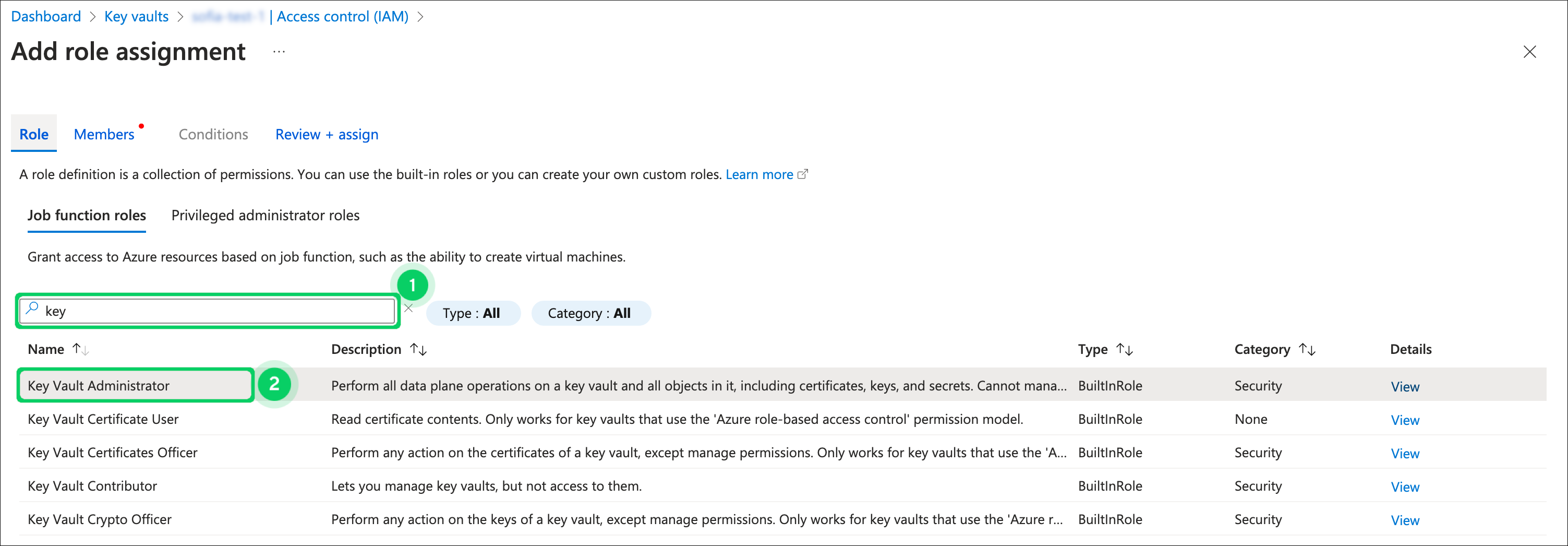Clear the role search box
This screenshot has width=1568, height=546.
pyautogui.click(x=408, y=308)
